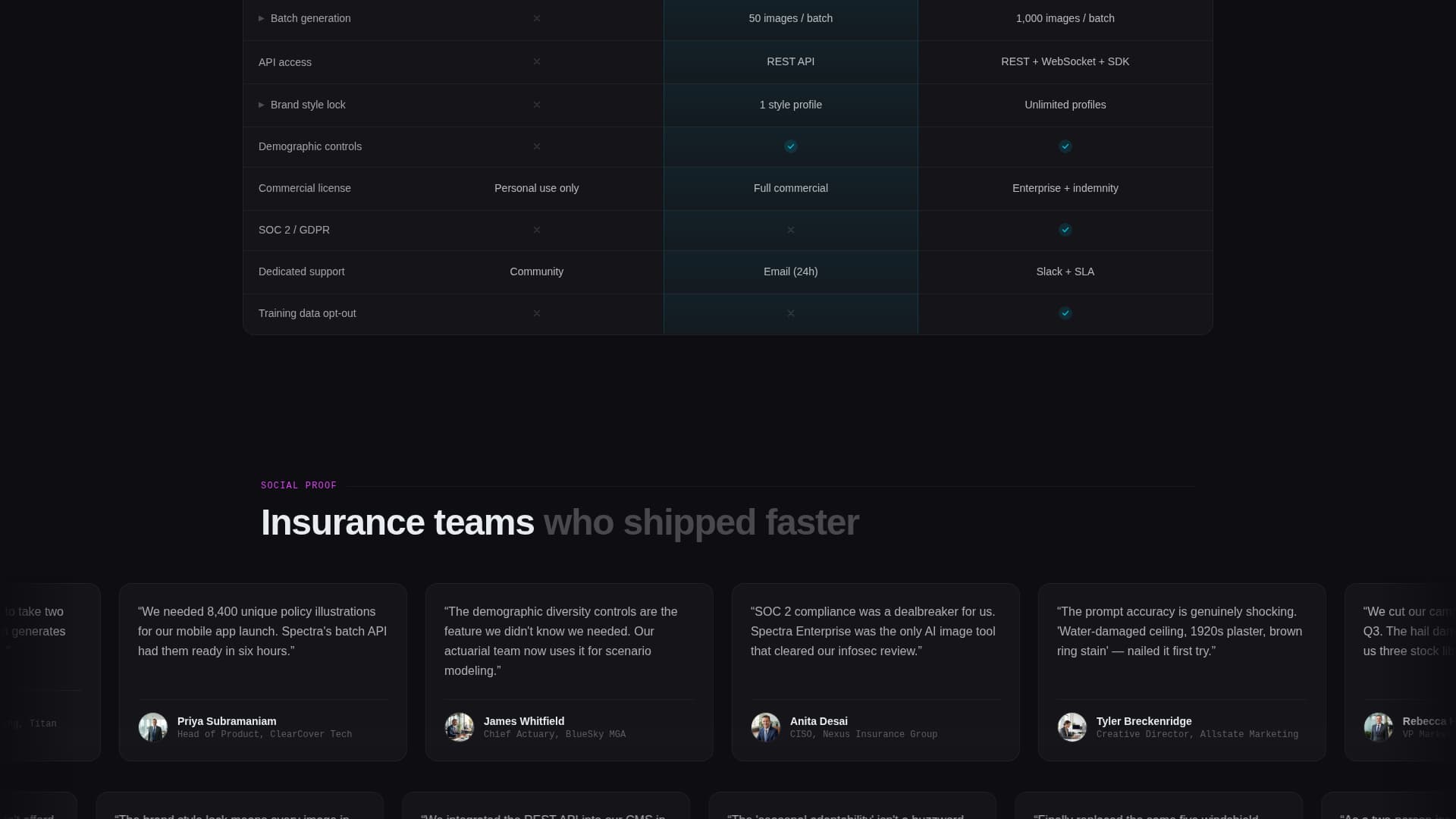Screen dimensions: 1456x819
Task: Select Anita Desai's testimonial card
Action: pos(875,672)
